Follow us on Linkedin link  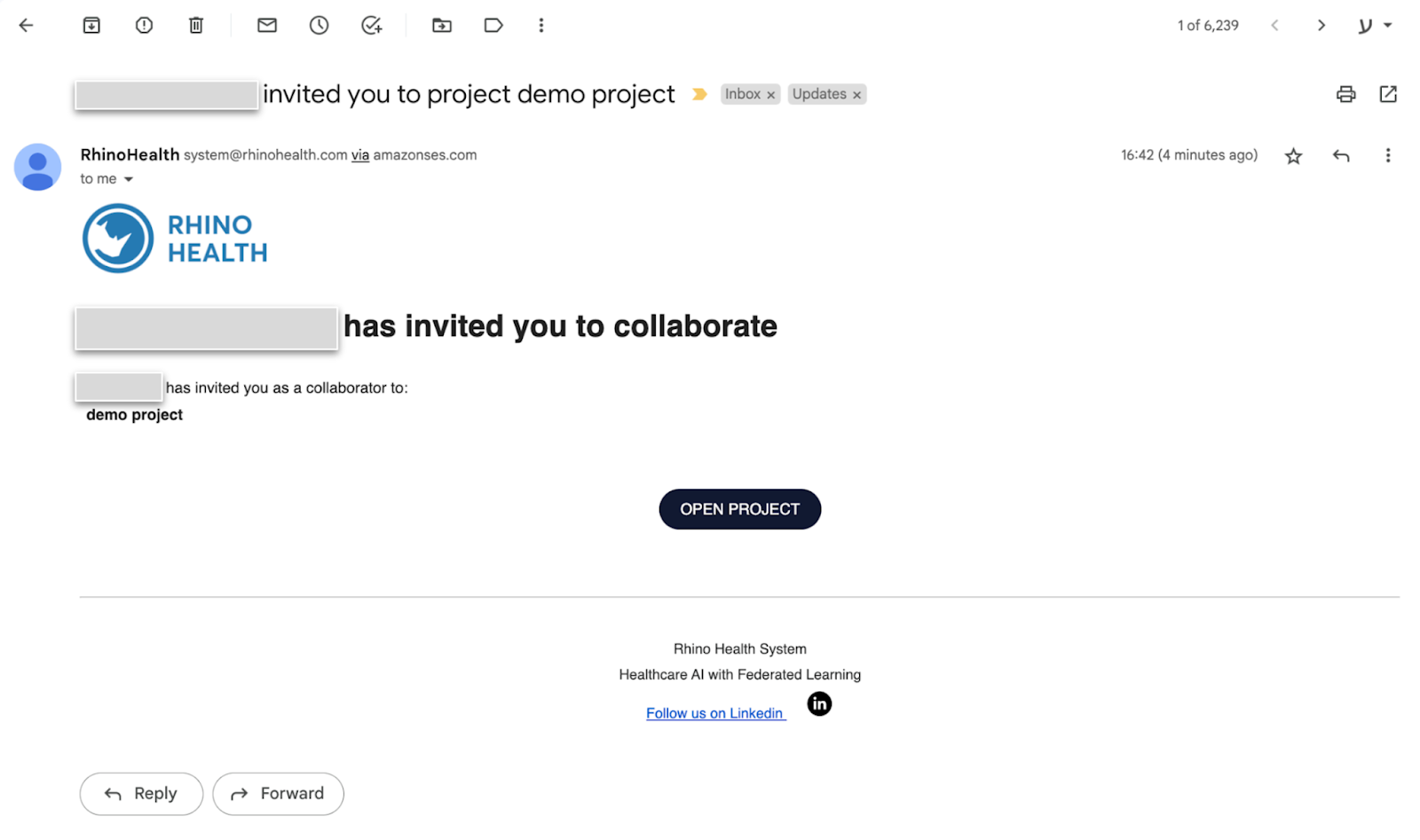[715, 713]
